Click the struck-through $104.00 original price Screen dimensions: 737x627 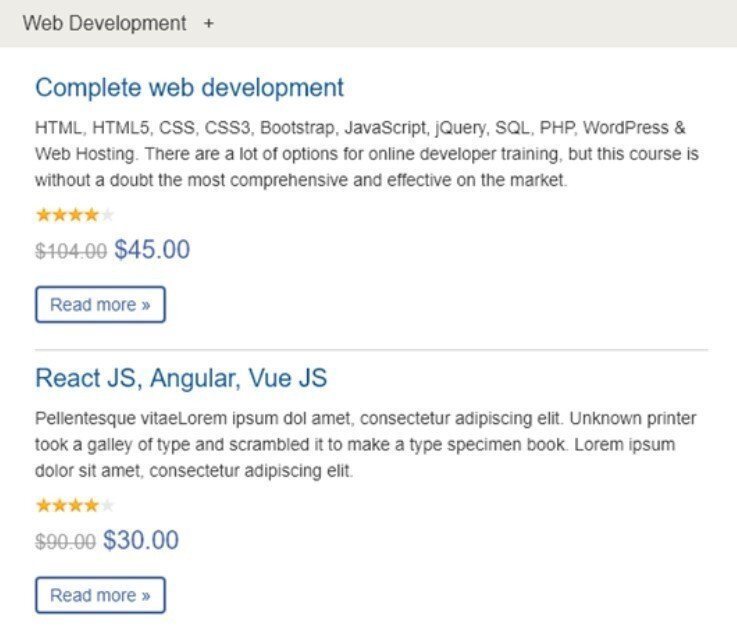pyautogui.click(x=71, y=252)
